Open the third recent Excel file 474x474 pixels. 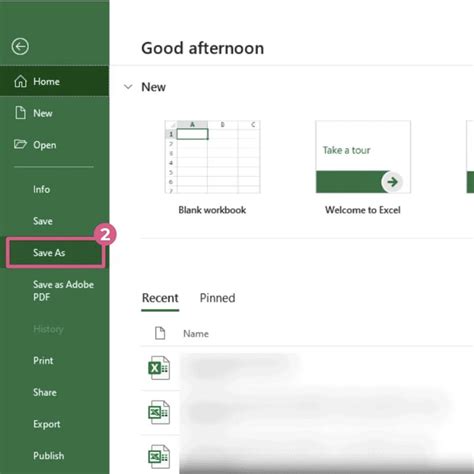tap(159, 457)
